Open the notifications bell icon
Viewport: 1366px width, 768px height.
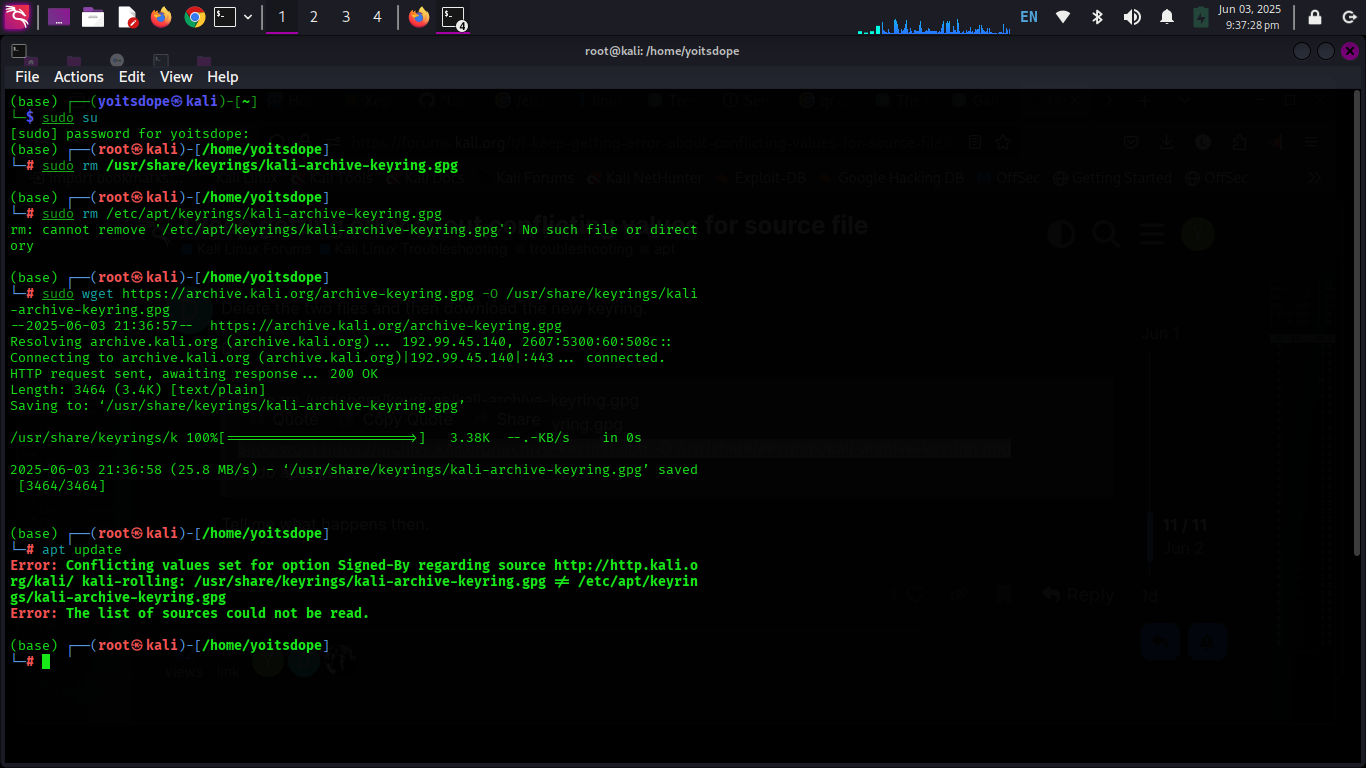[1167, 17]
